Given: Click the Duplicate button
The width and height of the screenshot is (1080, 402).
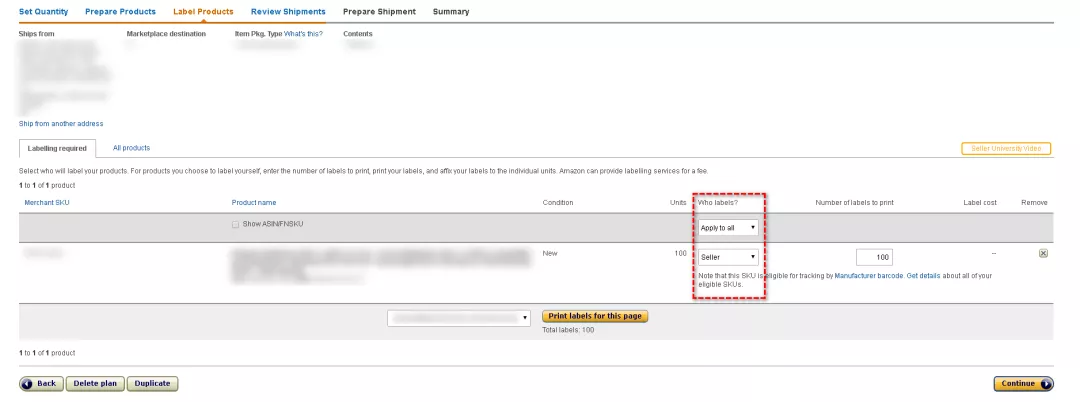Looking at the screenshot, I should point(152,383).
